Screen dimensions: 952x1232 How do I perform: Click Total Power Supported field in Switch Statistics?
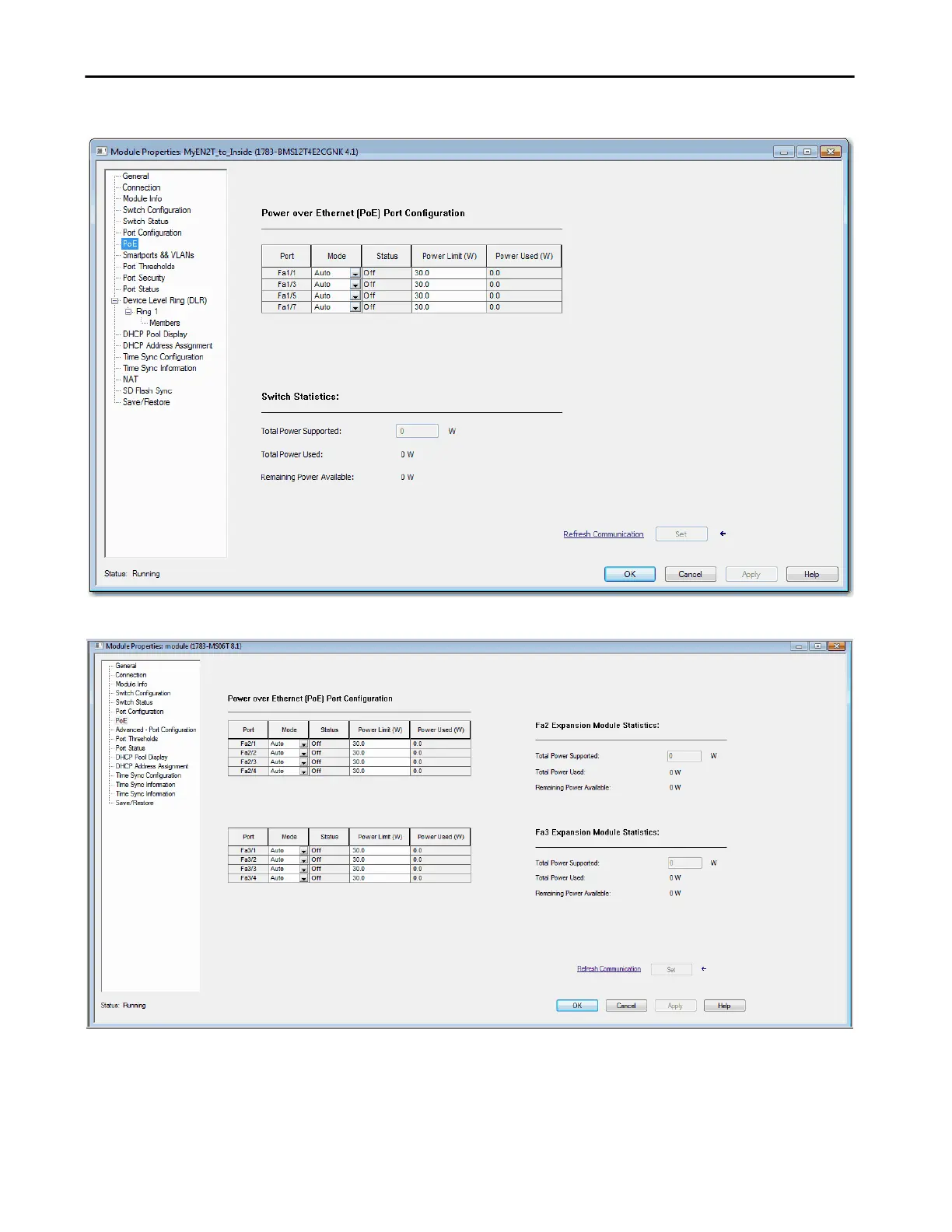tap(417, 431)
